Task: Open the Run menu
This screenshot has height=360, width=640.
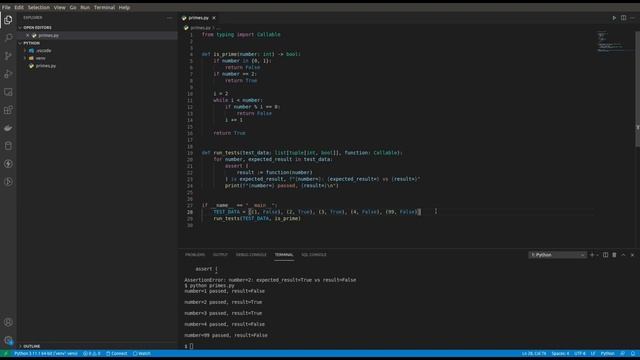Action: click(x=85, y=7)
